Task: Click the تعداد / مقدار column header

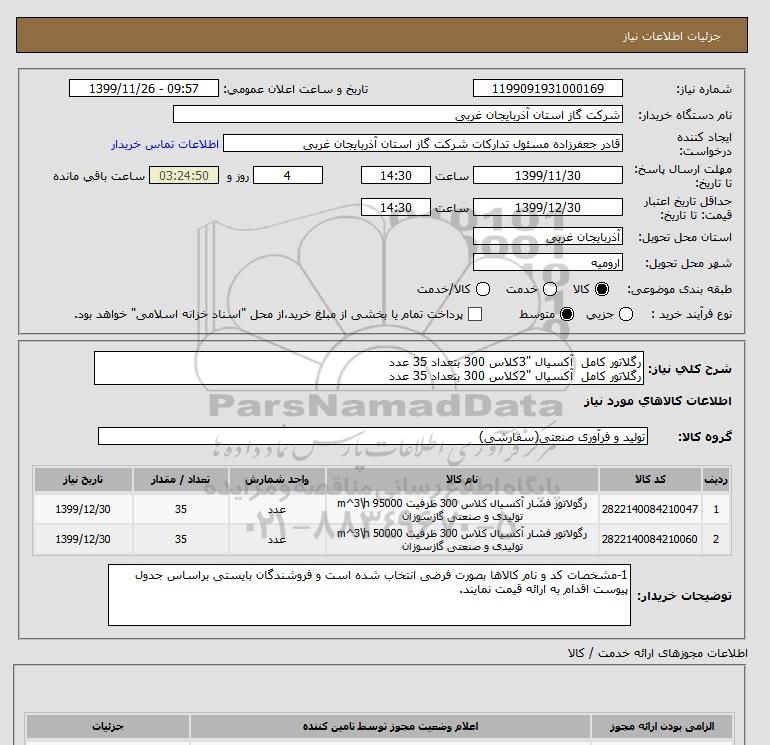Action: (x=181, y=479)
